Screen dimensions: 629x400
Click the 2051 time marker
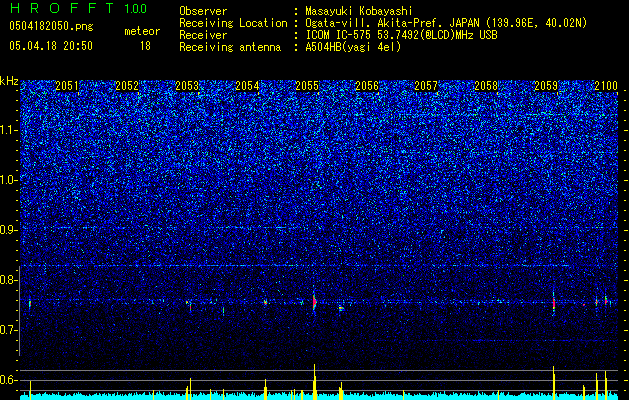(67, 86)
